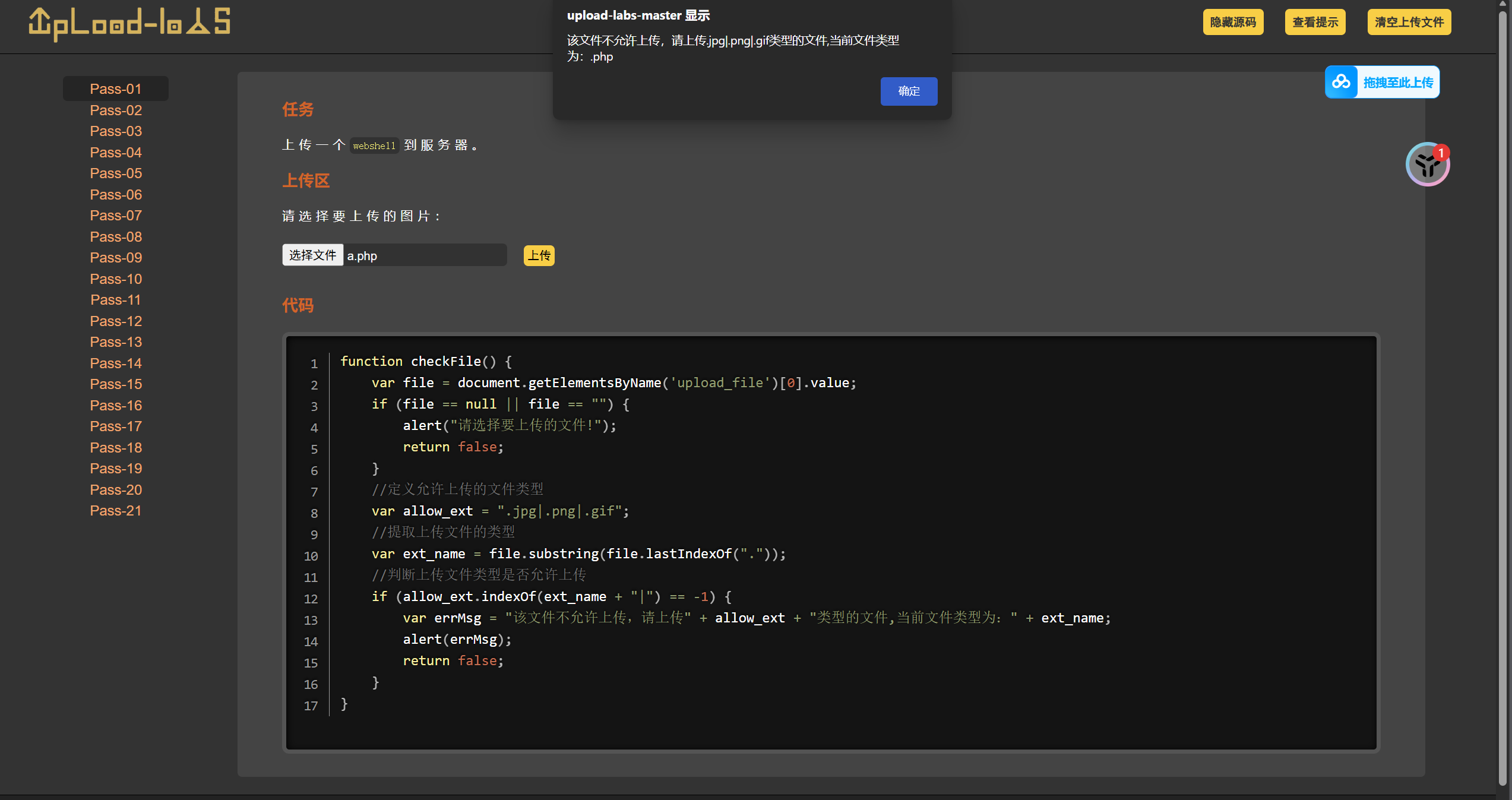
Task: Open hints via 查看提示 button
Action: coord(1315,22)
